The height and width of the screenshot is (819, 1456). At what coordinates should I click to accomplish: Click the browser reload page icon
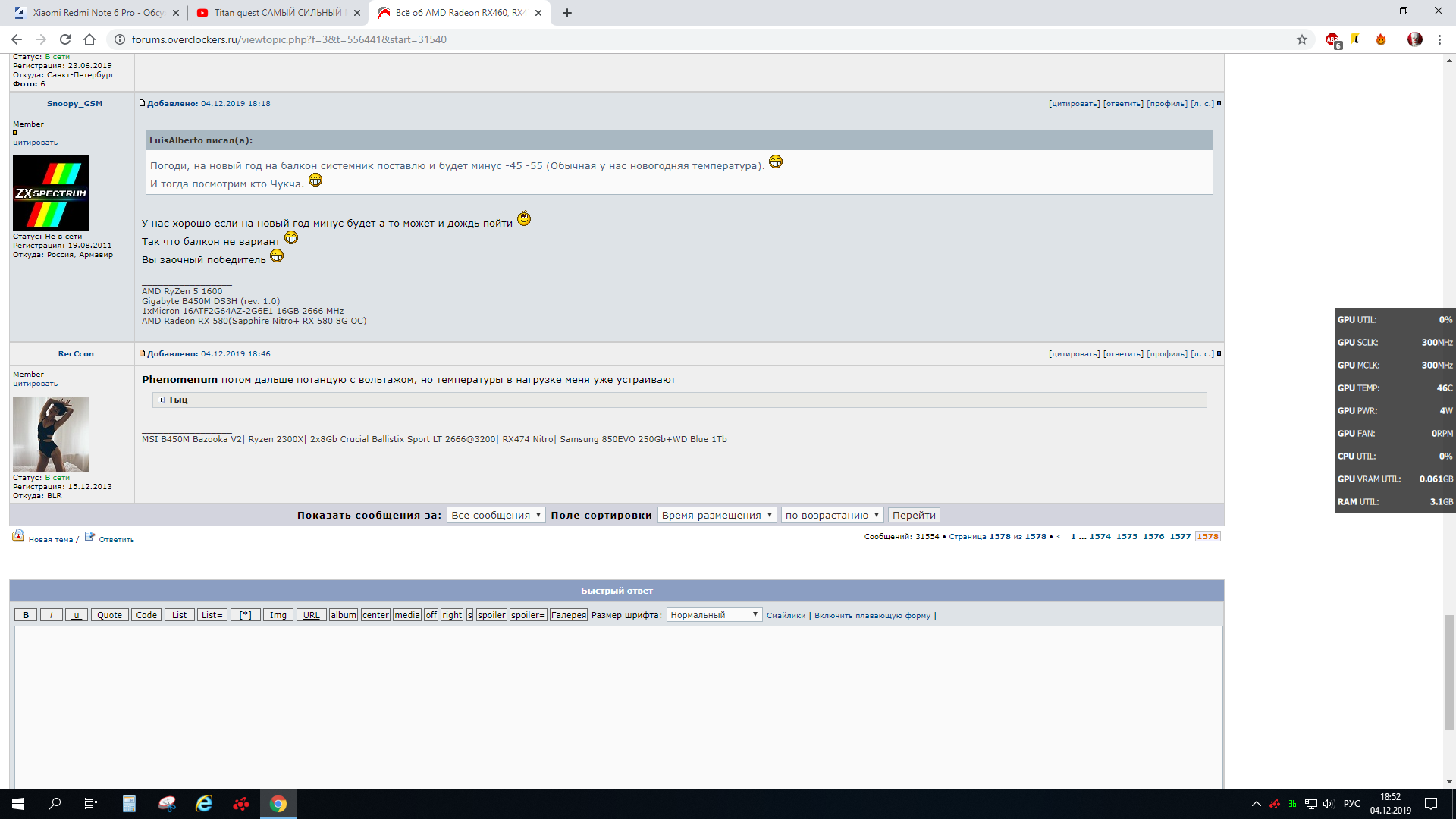pyautogui.click(x=65, y=39)
